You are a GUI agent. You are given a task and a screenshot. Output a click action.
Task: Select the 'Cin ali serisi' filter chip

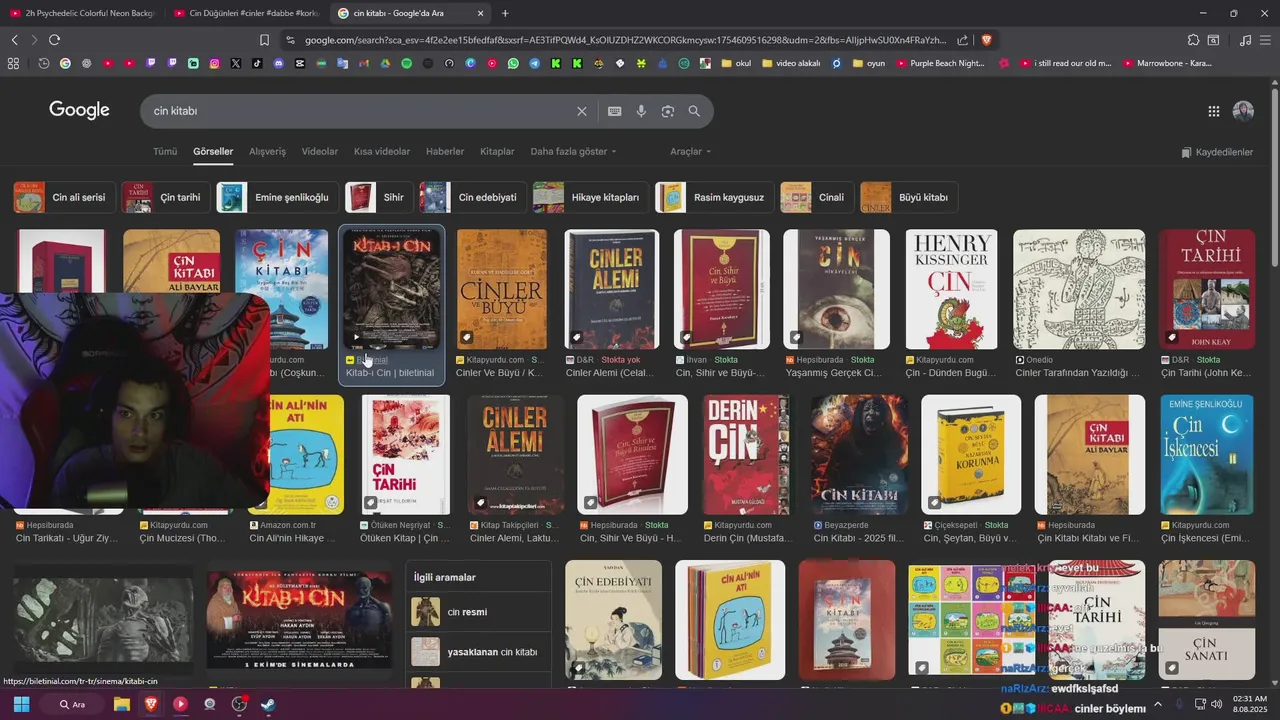point(64,198)
